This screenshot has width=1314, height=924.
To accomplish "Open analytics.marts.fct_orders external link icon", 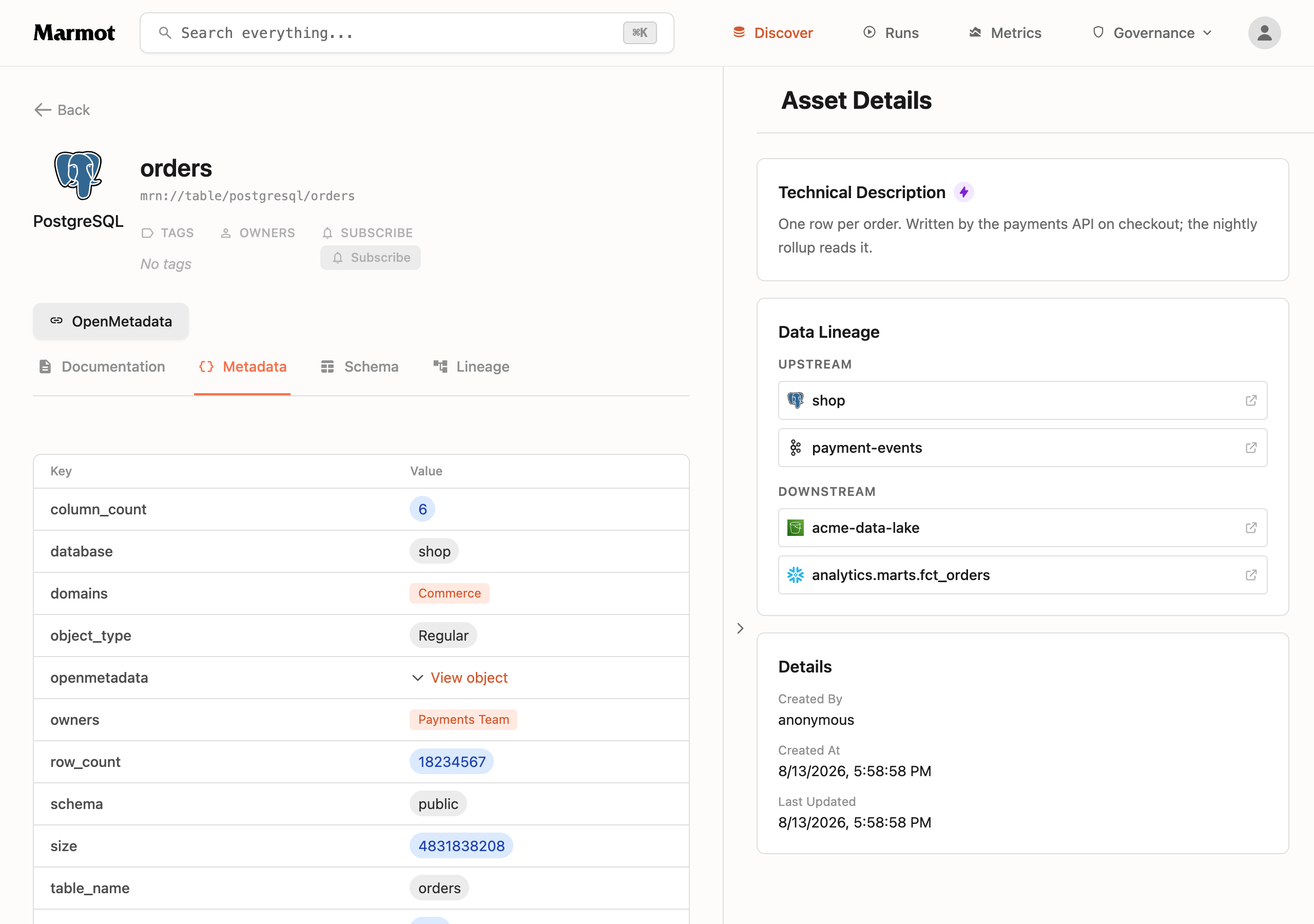I will point(1251,575).
